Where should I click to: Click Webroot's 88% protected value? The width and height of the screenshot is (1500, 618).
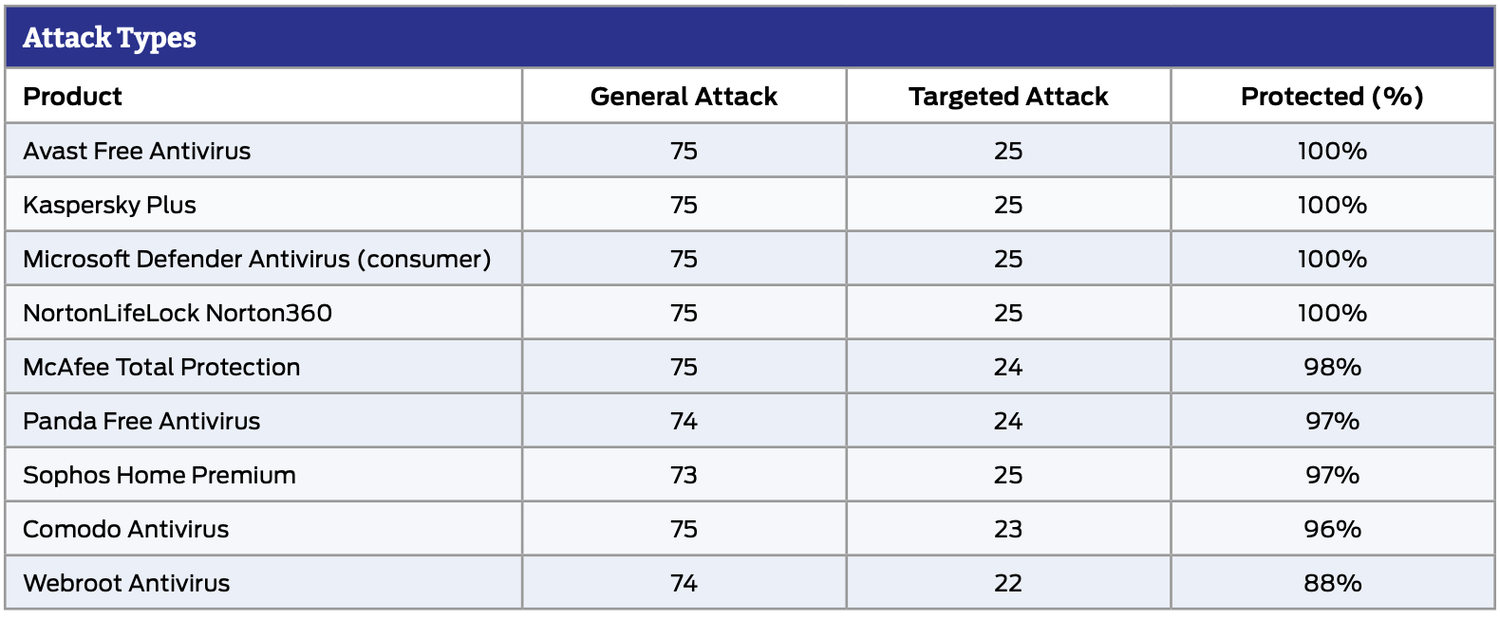click(1332, 583)
